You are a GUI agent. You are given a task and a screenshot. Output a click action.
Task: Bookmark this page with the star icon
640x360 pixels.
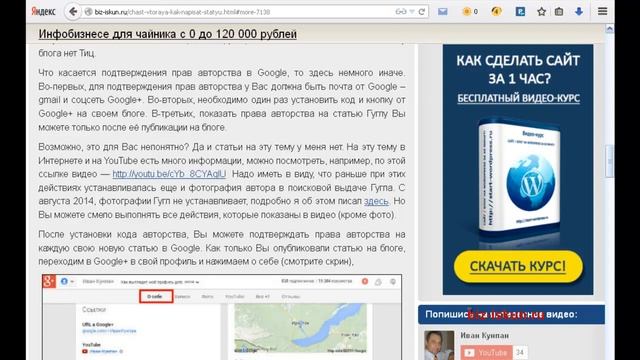[x=541, y=11]
